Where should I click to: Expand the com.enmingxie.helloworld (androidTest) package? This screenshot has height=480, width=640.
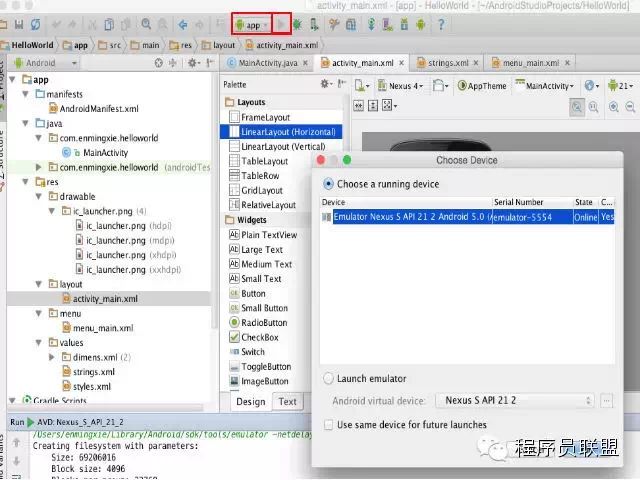[x=38, y=167]
